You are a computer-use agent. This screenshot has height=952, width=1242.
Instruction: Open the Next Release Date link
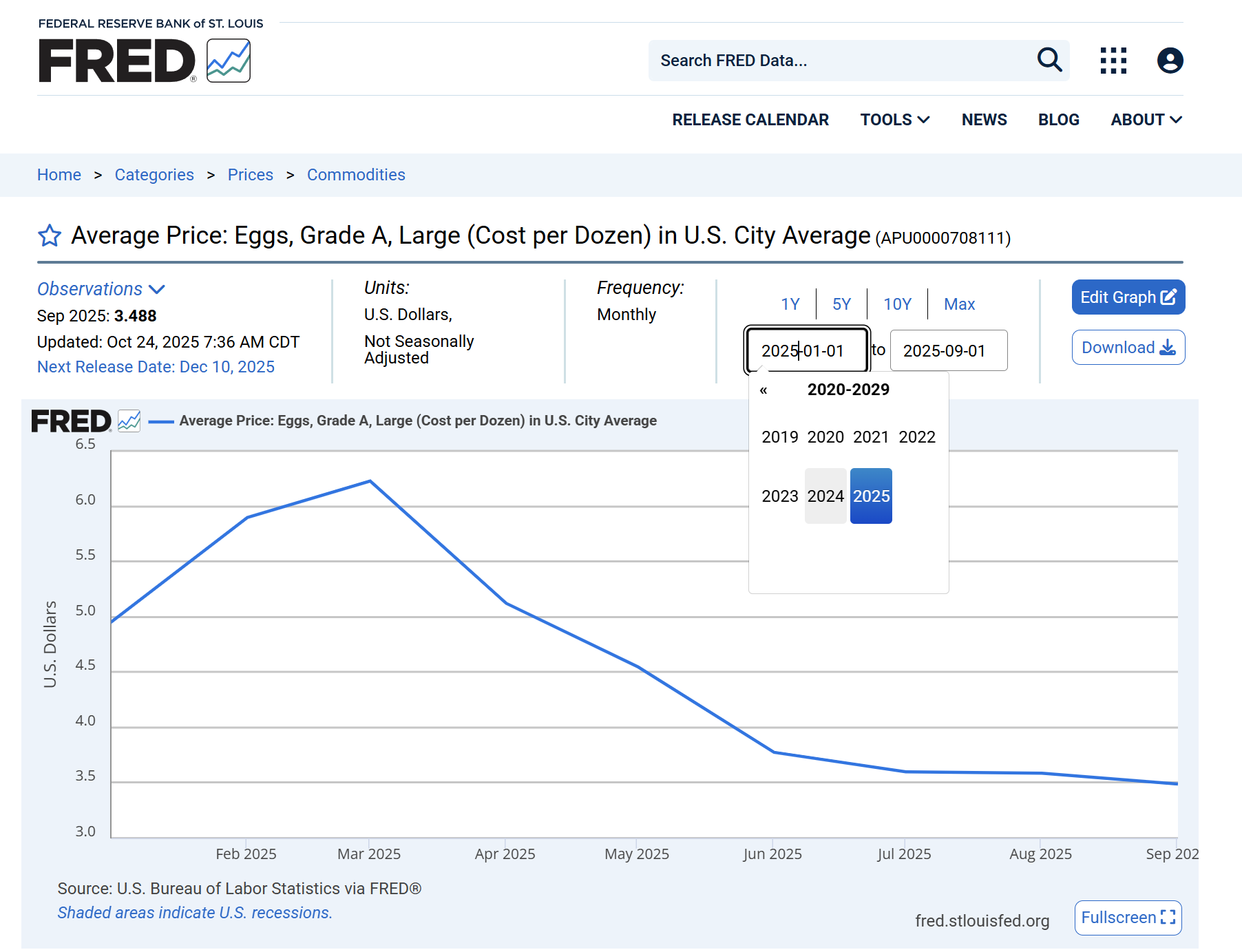click(156, 367)
